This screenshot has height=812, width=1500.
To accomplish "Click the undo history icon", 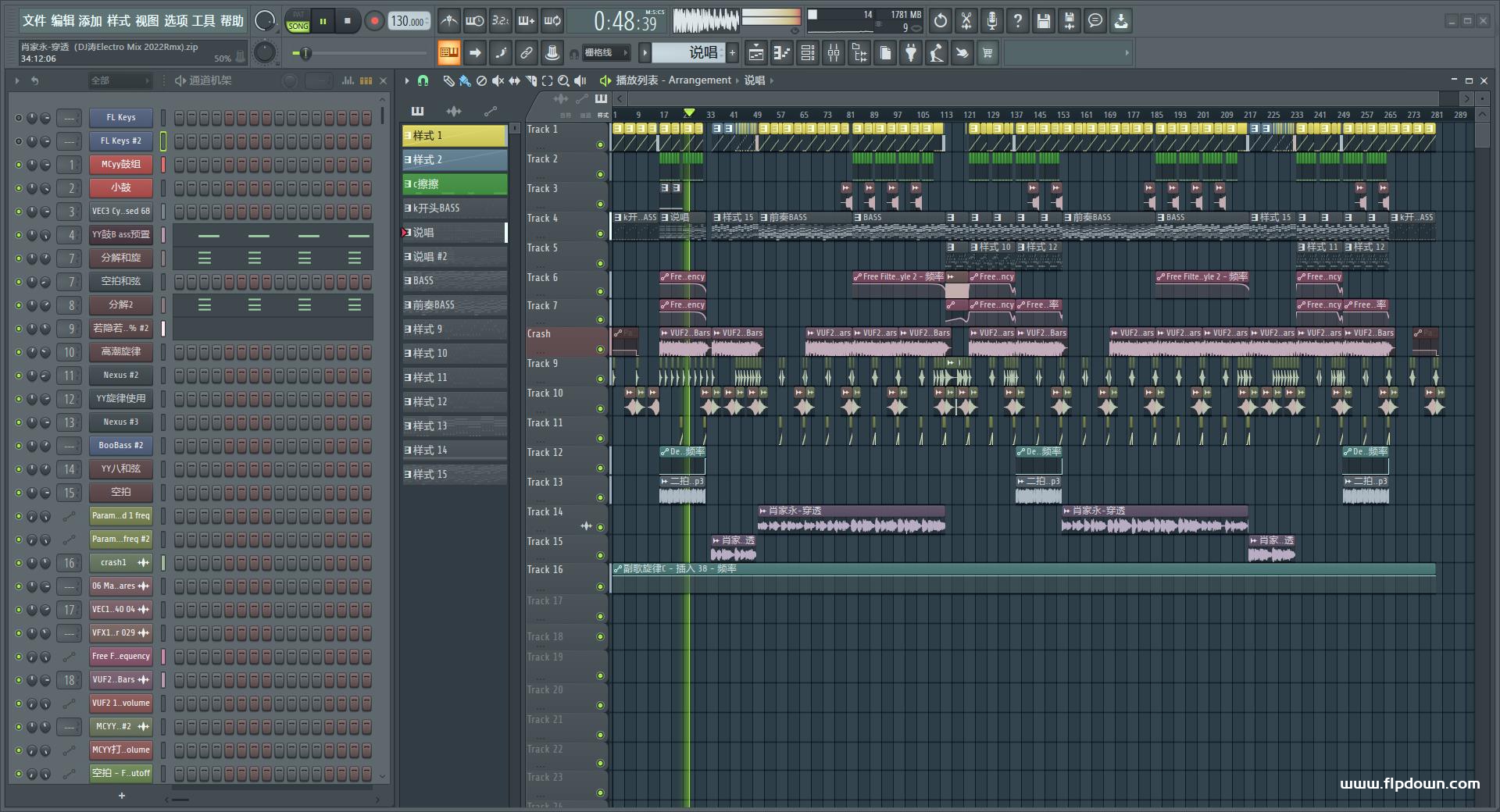I will [x=941, y=21].
